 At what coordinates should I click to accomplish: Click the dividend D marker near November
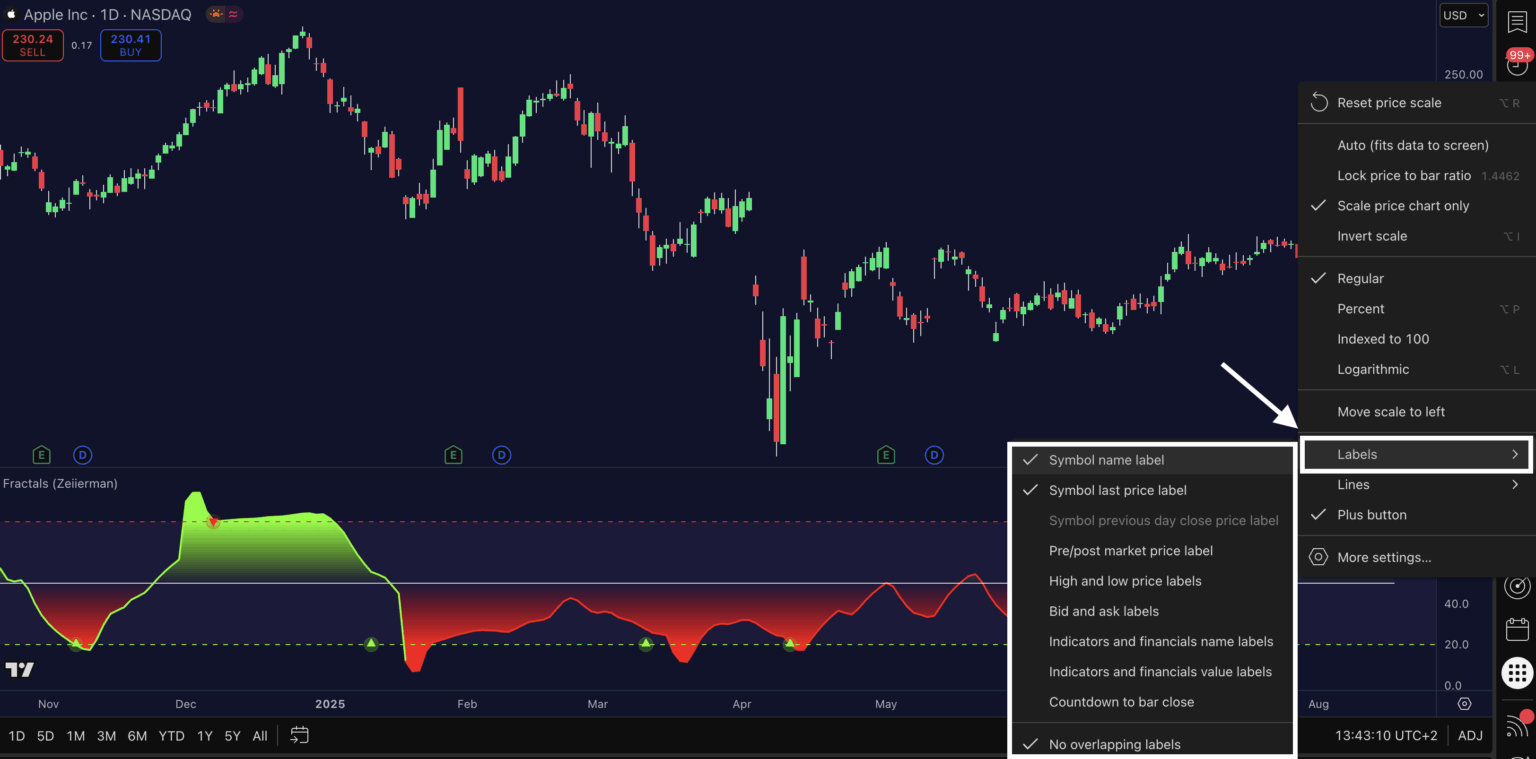pyautogui.click(x=82, y=455)
